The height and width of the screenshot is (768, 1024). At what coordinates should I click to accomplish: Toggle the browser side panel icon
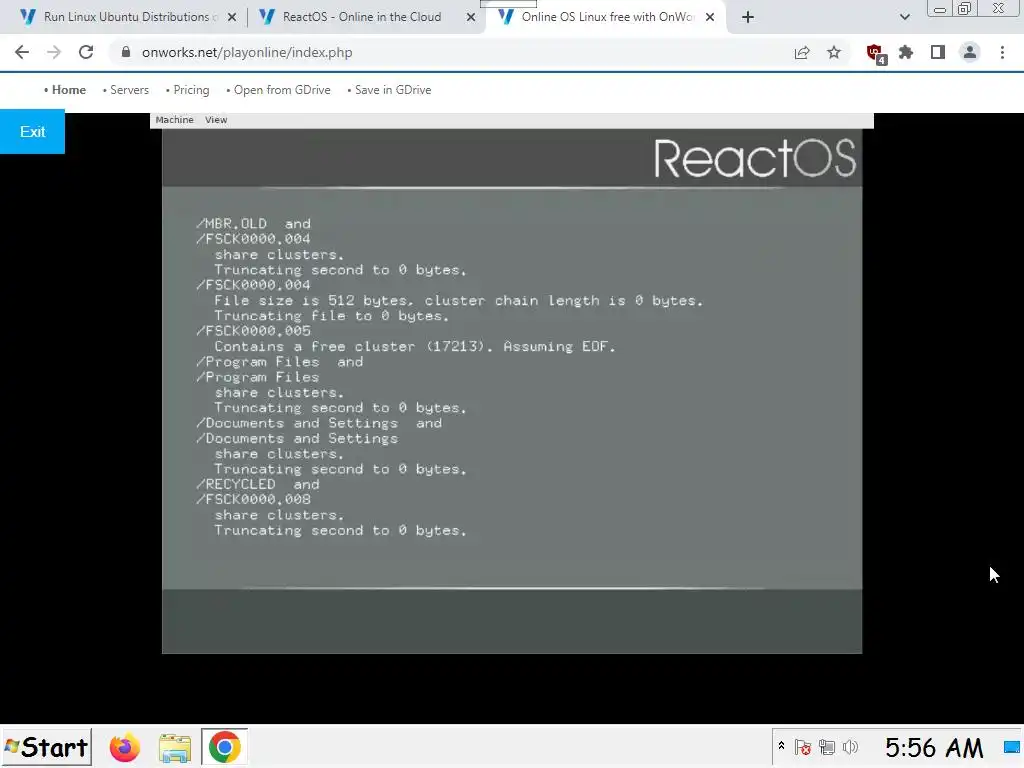coord(938,52)
